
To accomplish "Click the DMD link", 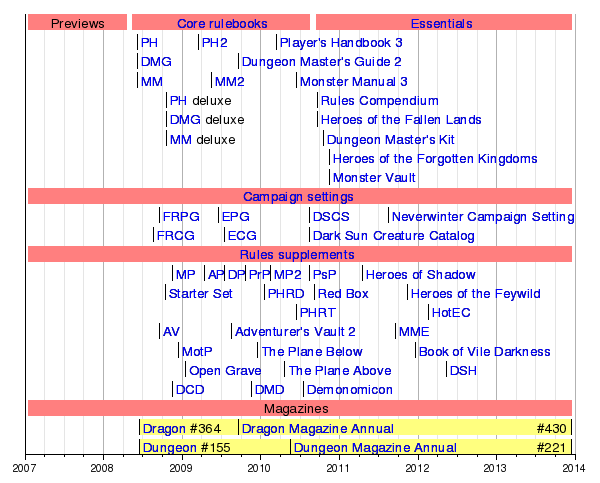I will click(270, 390).
